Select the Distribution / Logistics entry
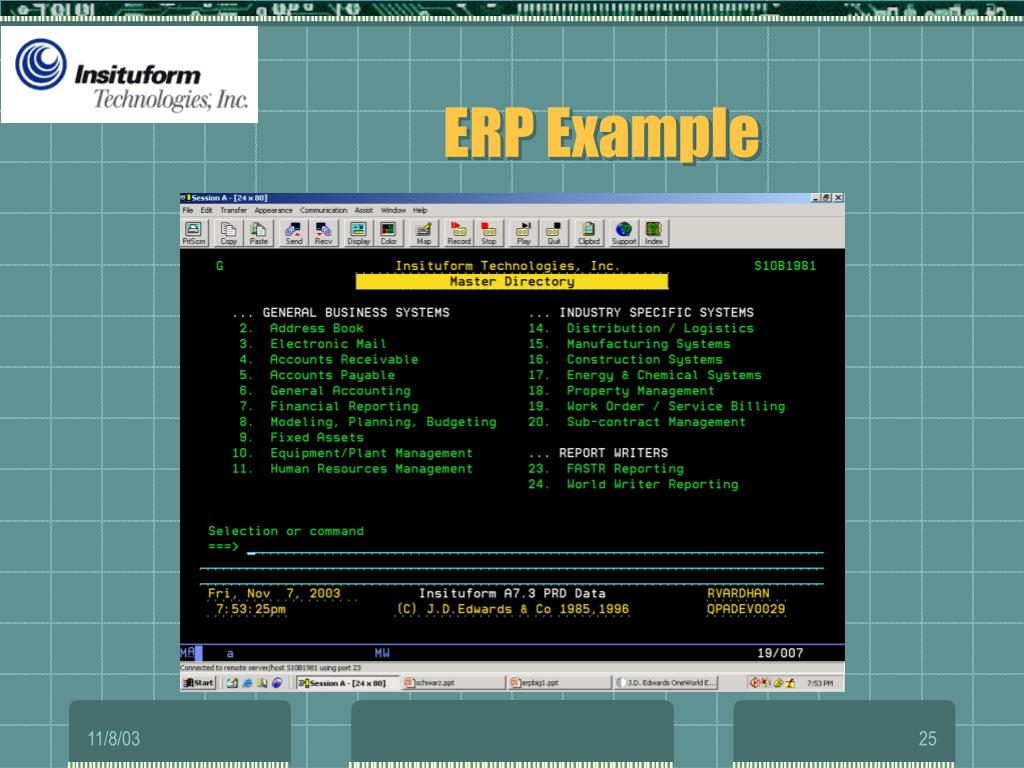The width and height of the screenshot is (1024, 768). pyautogui.click(x=660, y=328)
